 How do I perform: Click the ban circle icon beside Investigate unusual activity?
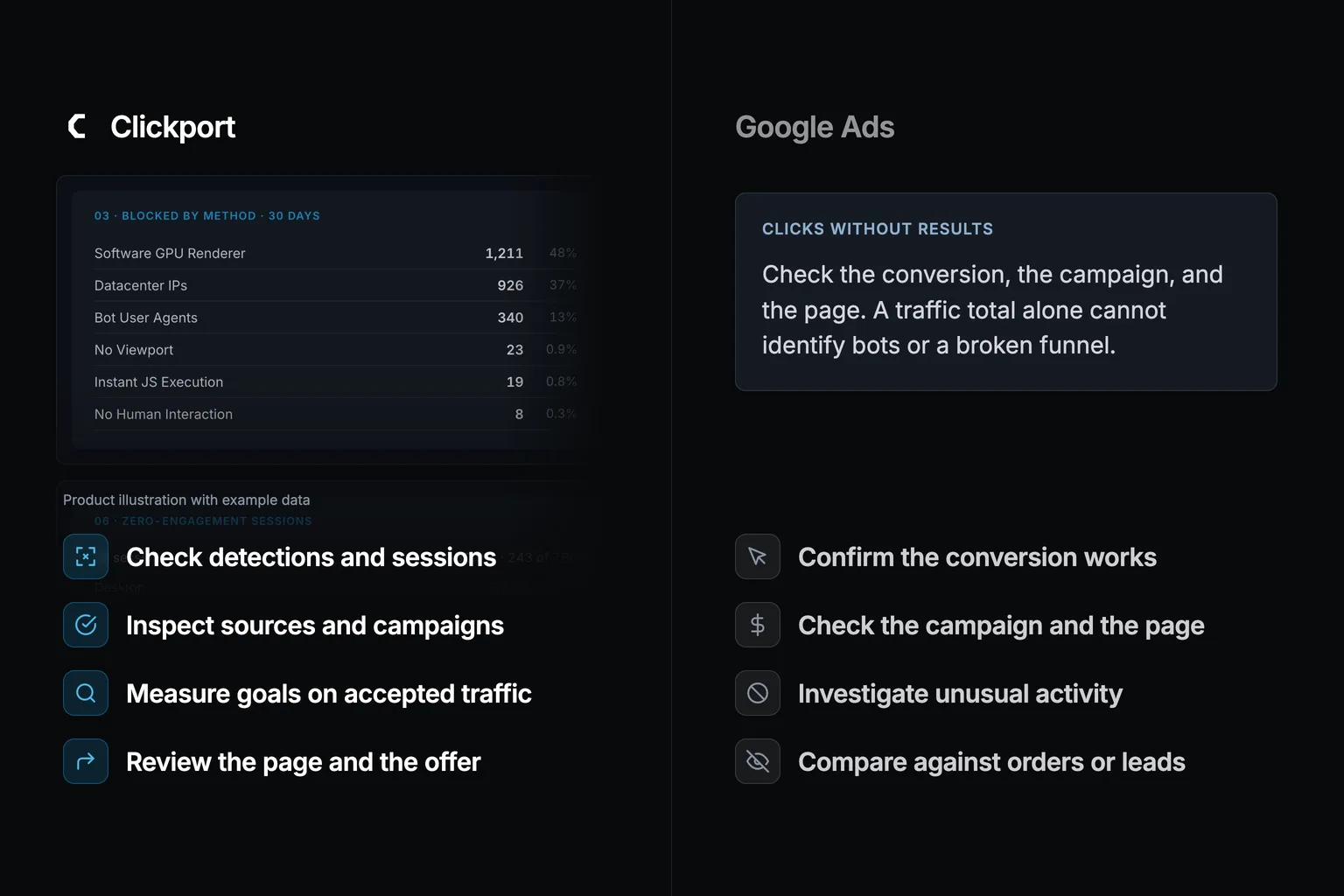[x=758, y=693]
